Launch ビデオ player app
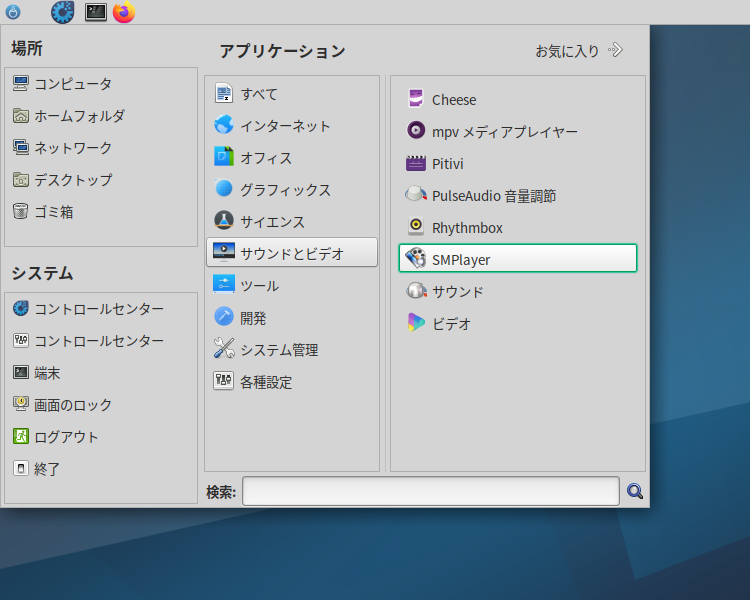This screenshot has width=750, height=600. 518,323
